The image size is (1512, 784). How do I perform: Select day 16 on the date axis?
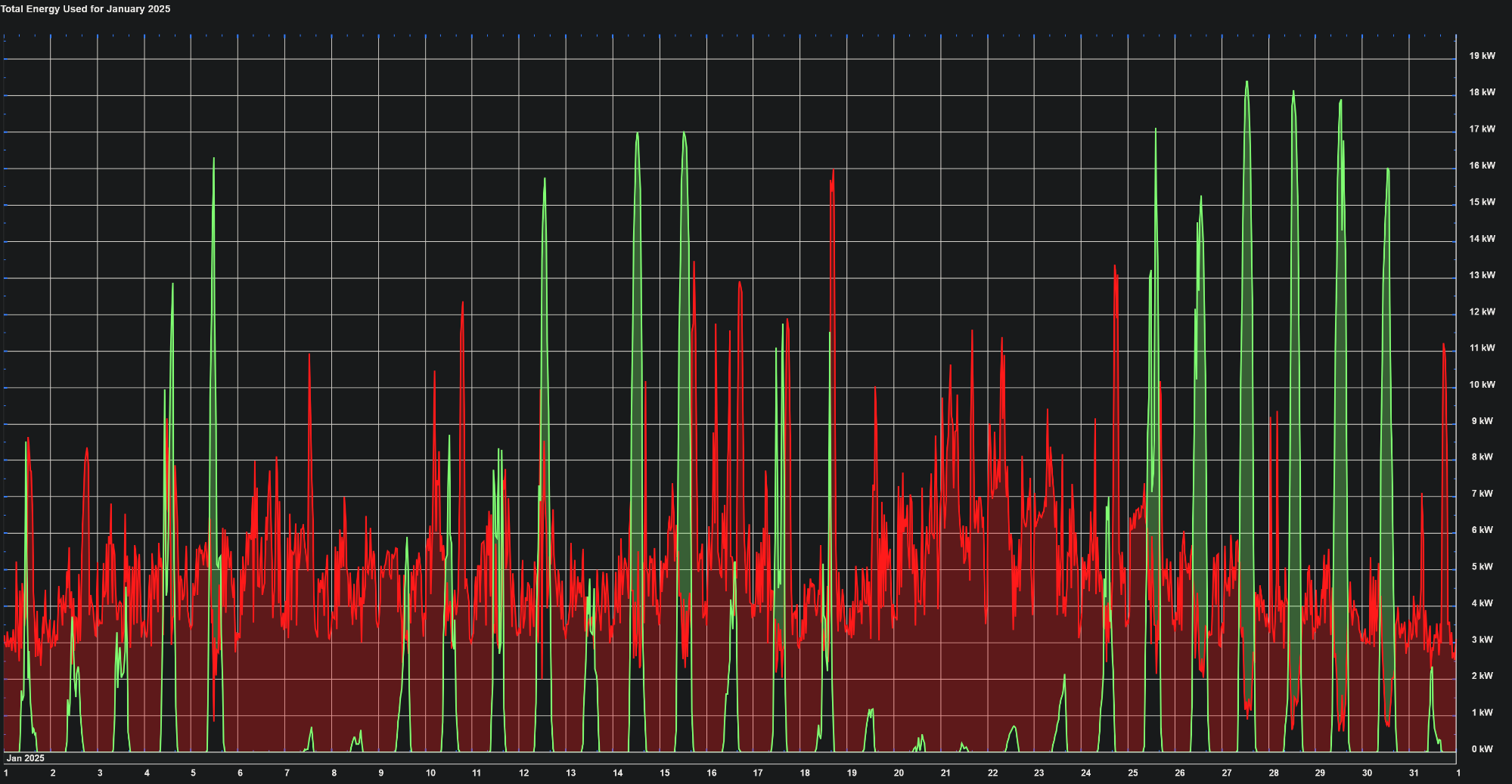click(x=712, y=773)
